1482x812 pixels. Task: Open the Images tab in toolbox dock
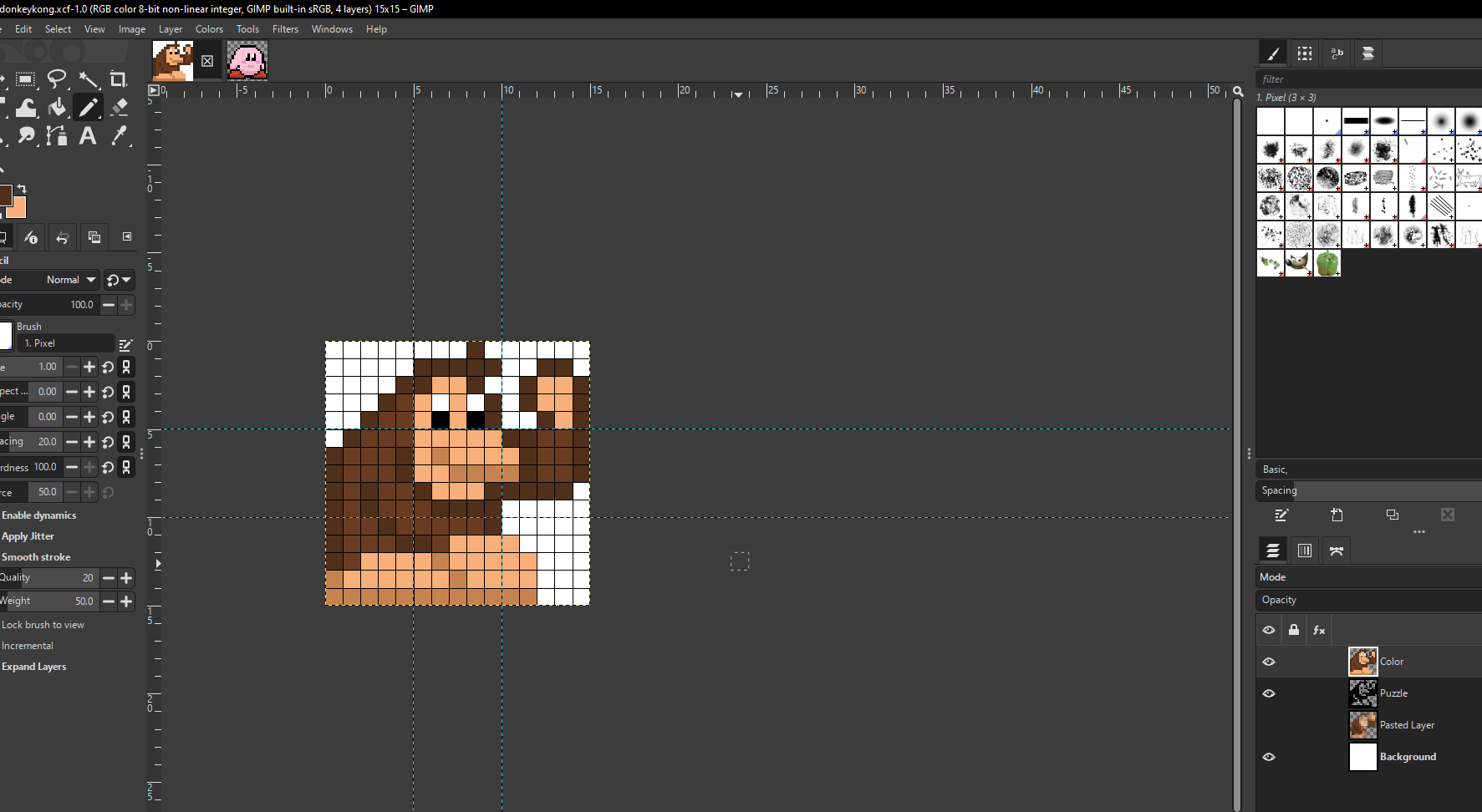point(94,237)
